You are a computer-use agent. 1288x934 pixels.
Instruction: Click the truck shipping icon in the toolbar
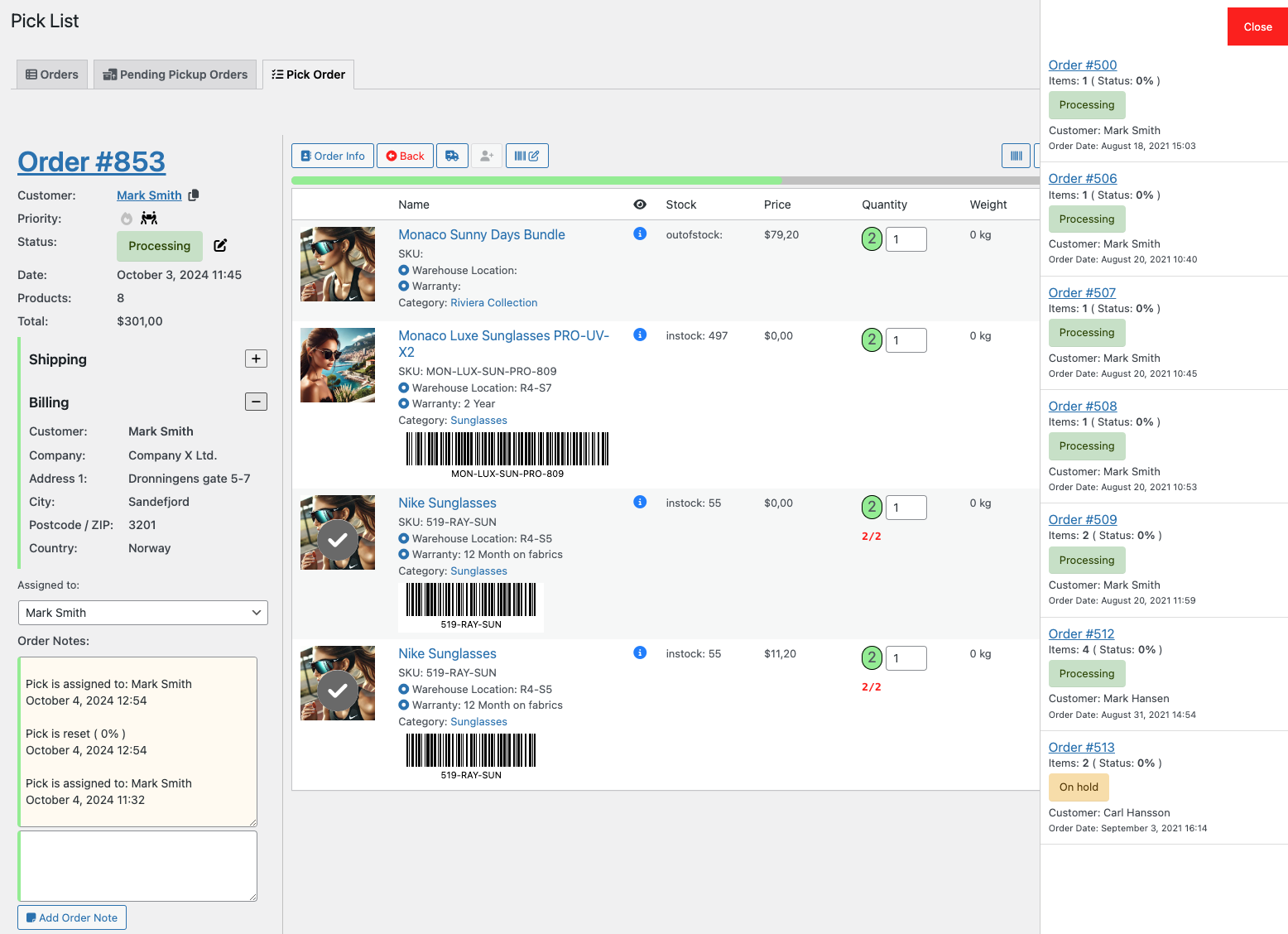click(x=452, y=156)
